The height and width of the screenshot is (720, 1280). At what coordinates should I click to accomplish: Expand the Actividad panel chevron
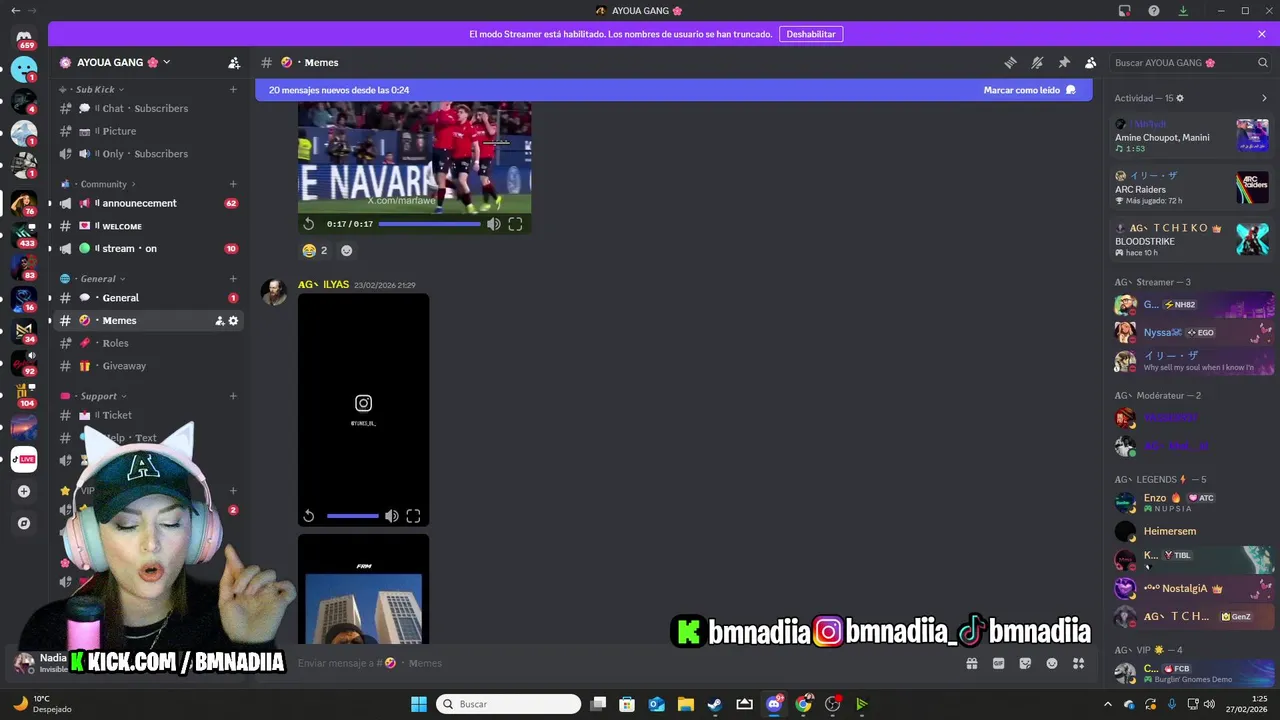pos(1264,98)
